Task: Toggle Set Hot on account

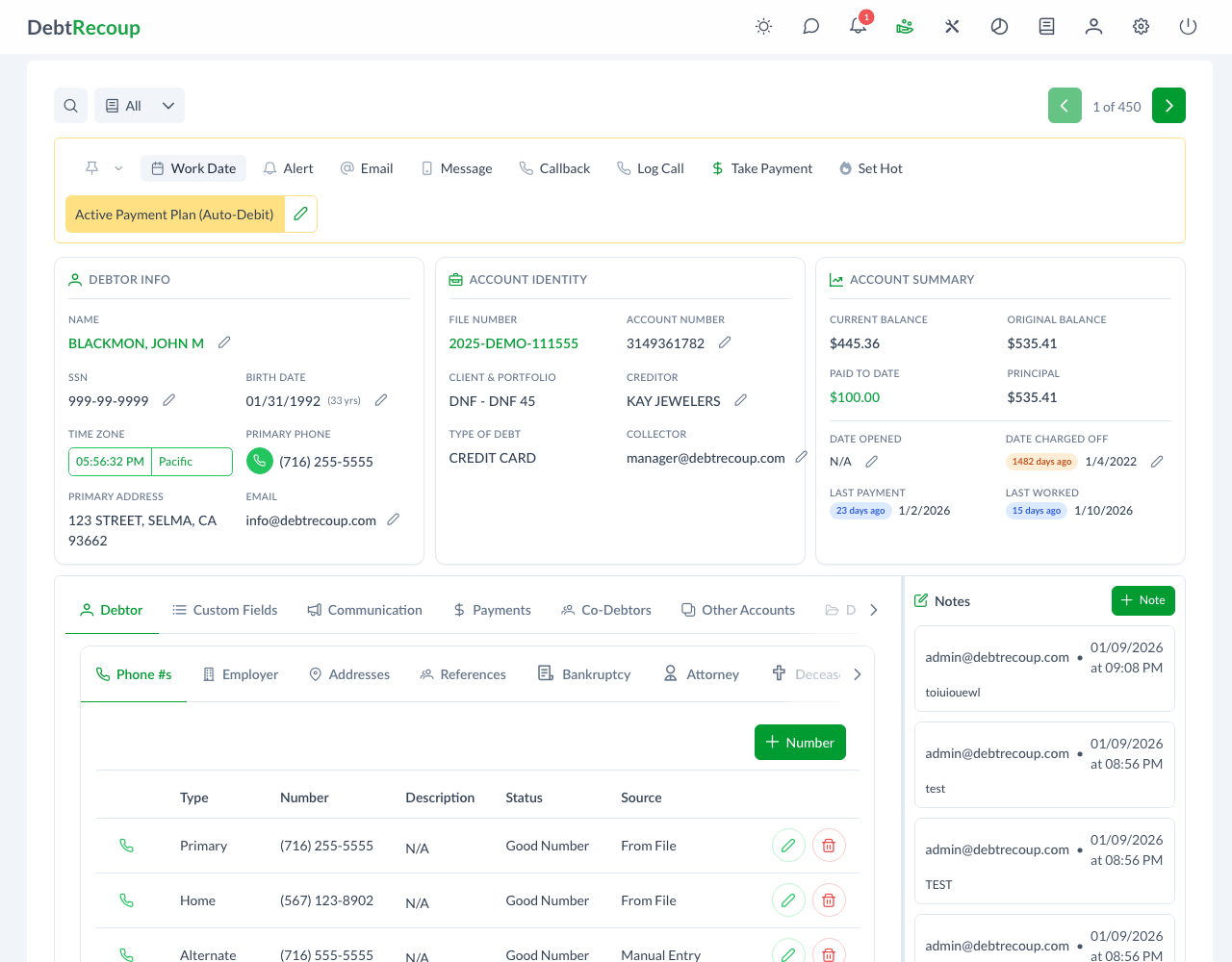Action: [x=870, y=168]
